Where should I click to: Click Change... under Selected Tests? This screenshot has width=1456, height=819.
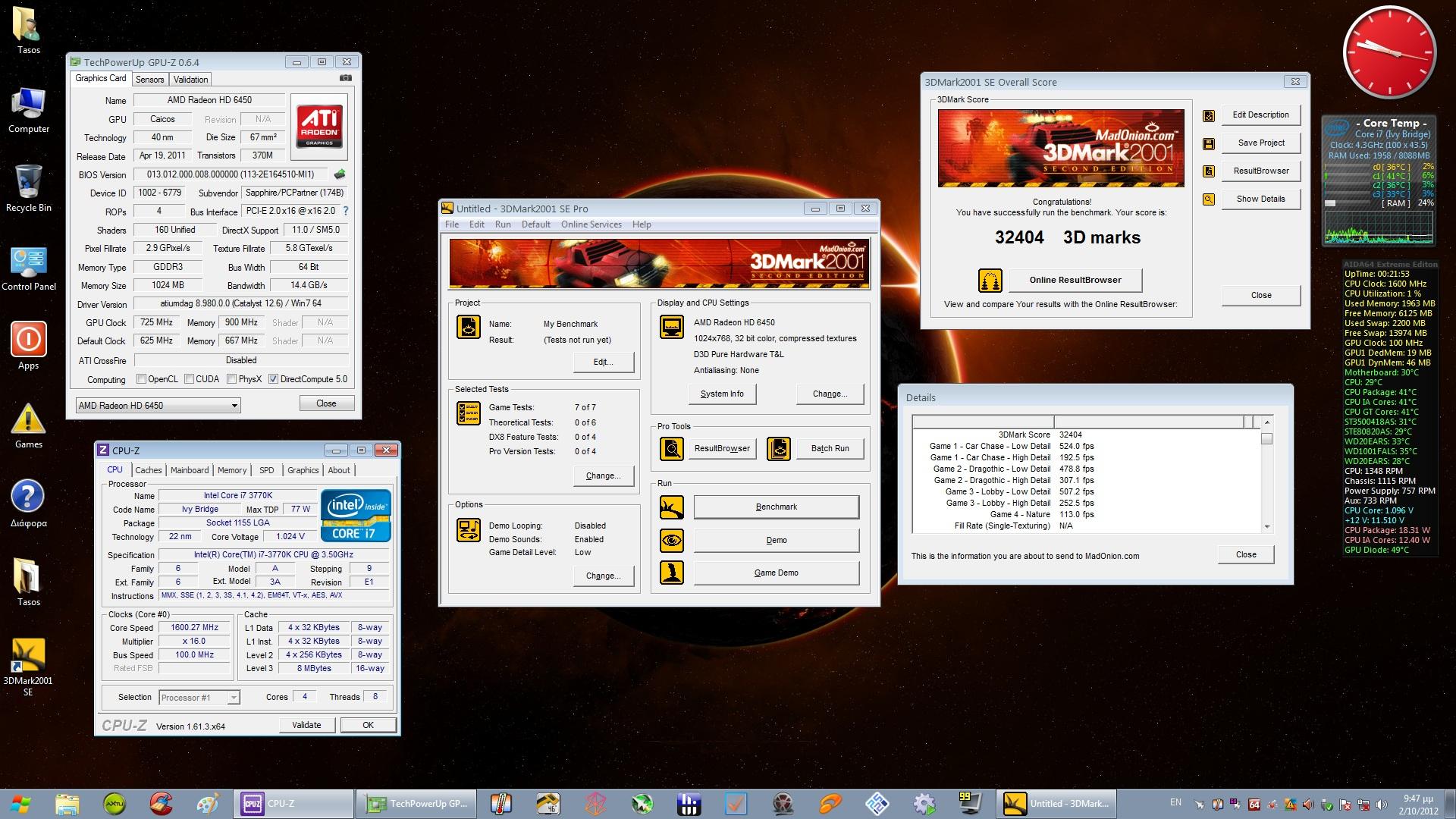point(604,476)
